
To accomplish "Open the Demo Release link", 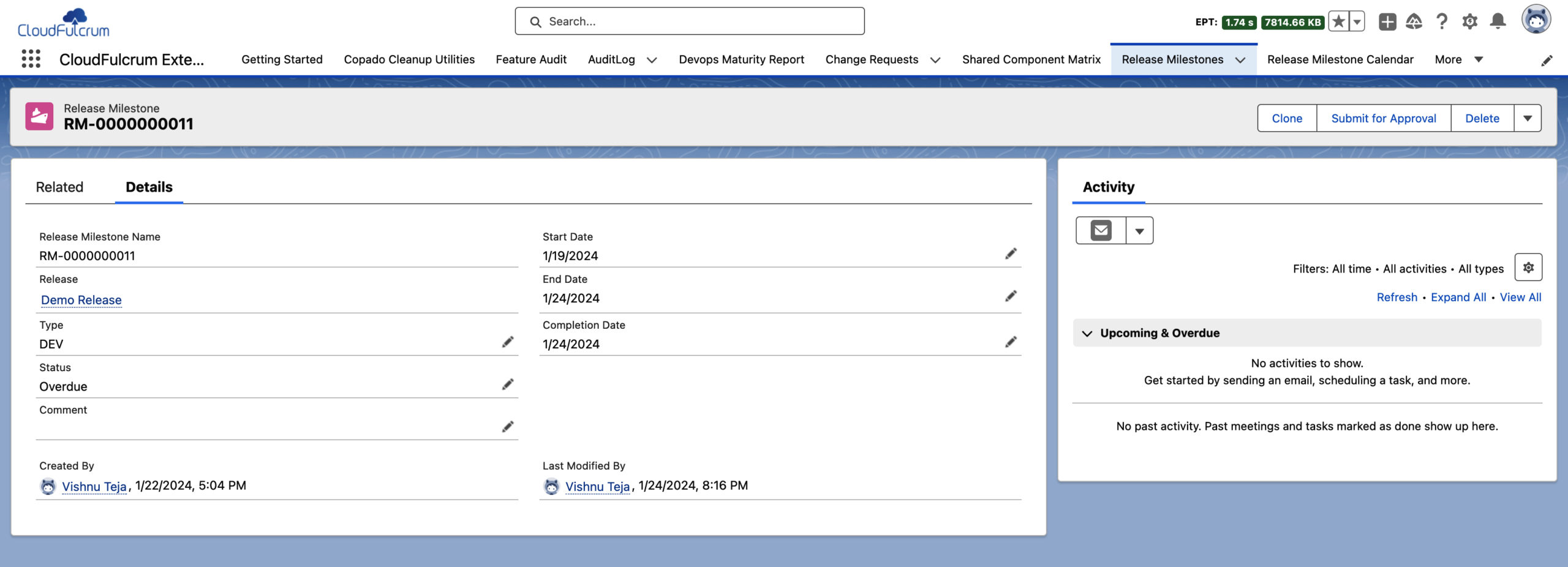I will (81, 300).
